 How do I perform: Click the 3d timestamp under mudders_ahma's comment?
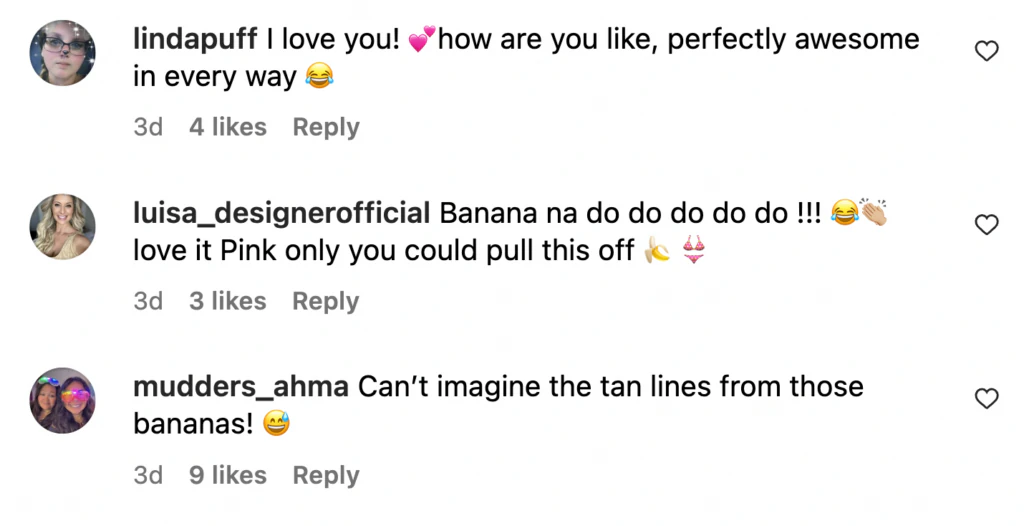click(148, 475)
